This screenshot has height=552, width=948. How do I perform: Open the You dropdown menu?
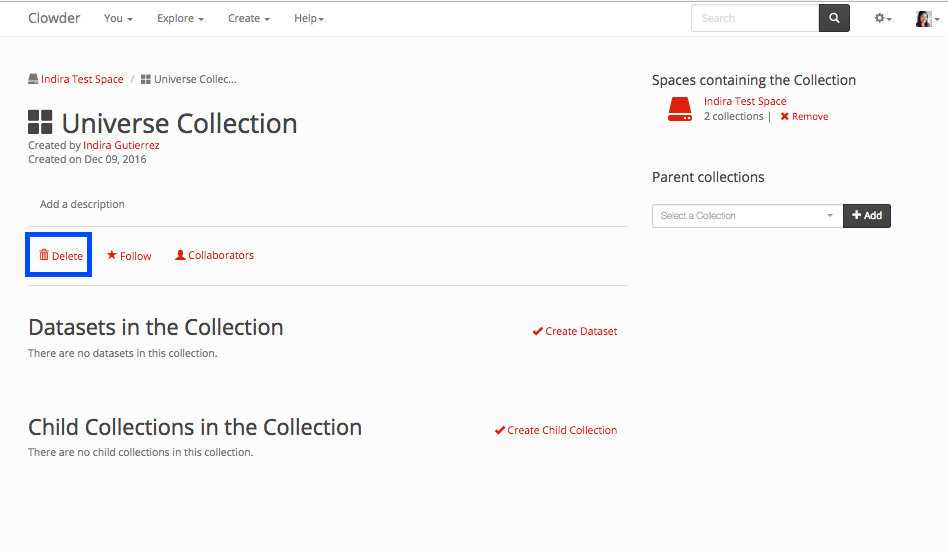[118, 18]
